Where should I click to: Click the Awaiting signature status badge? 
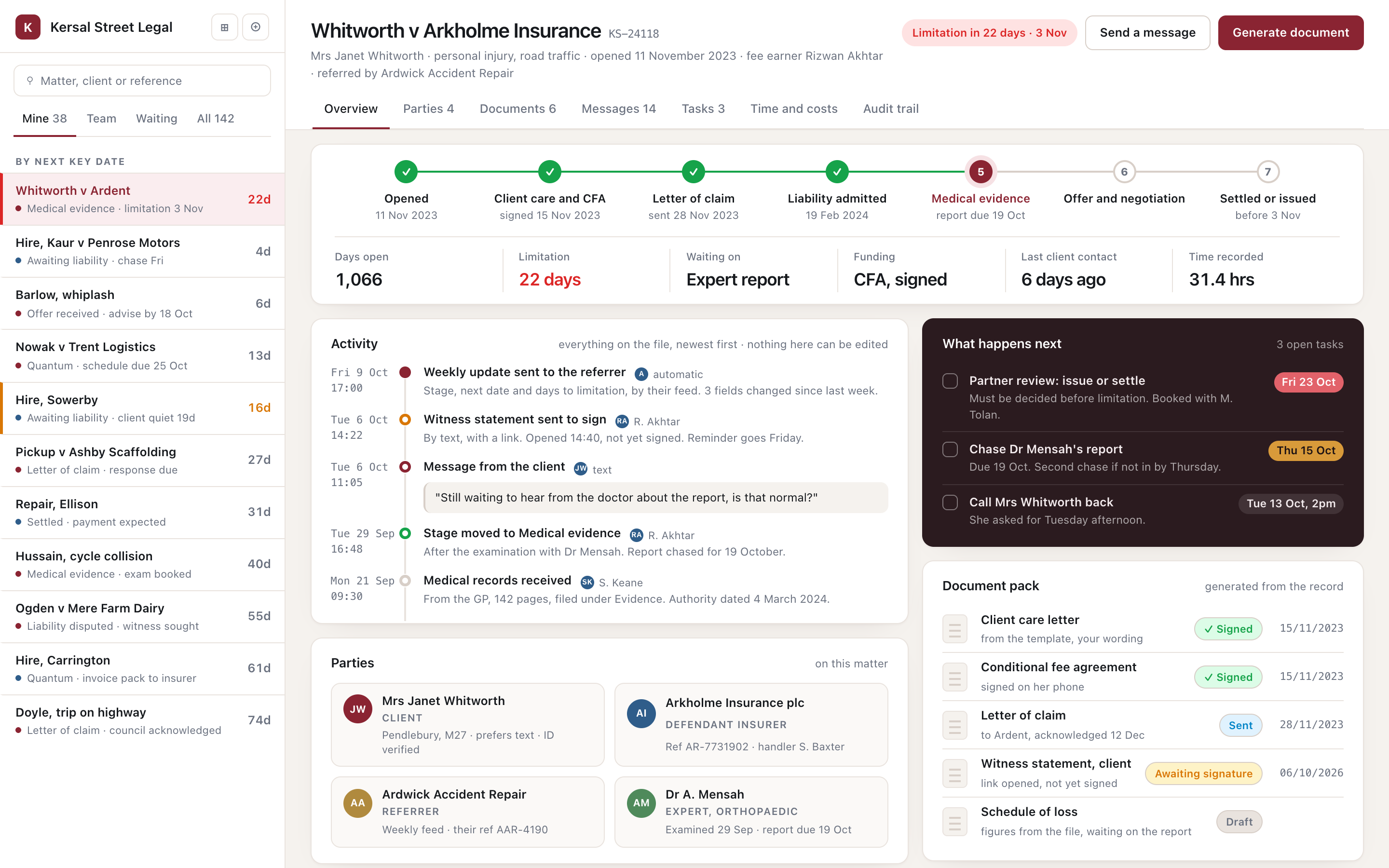[1203, 774]
